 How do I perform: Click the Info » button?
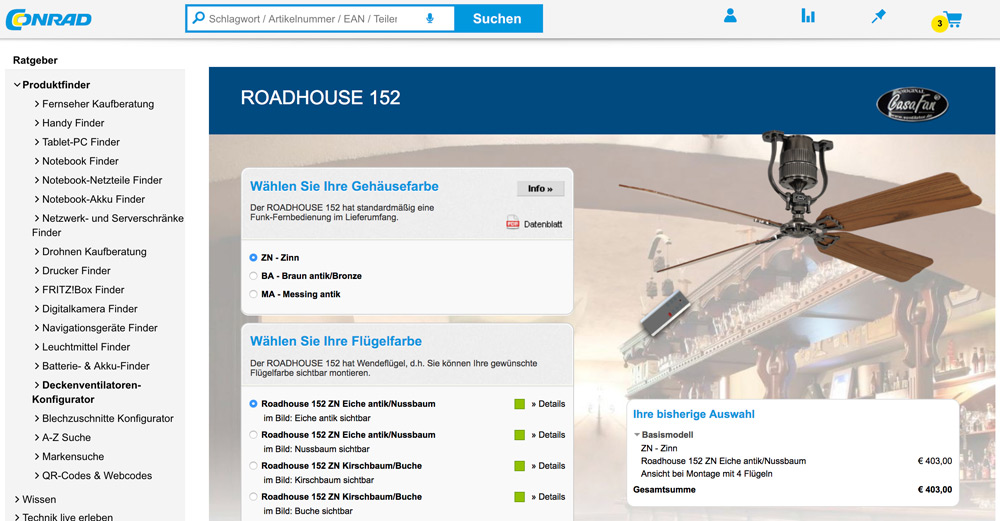(540, 189)
